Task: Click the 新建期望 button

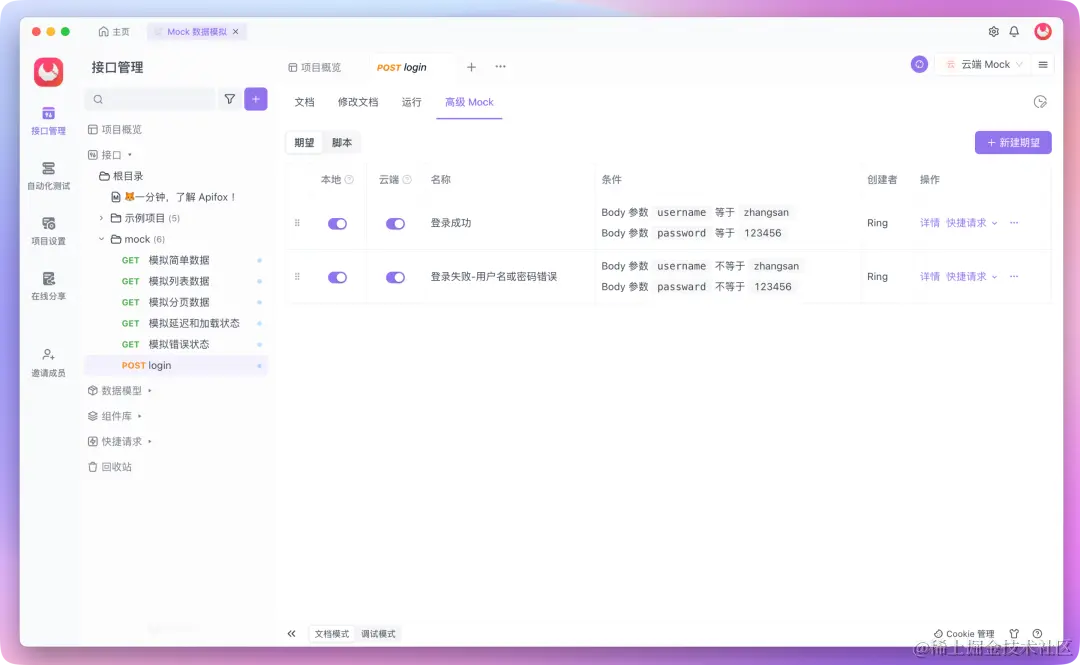Action: [x=1013, y=142]
